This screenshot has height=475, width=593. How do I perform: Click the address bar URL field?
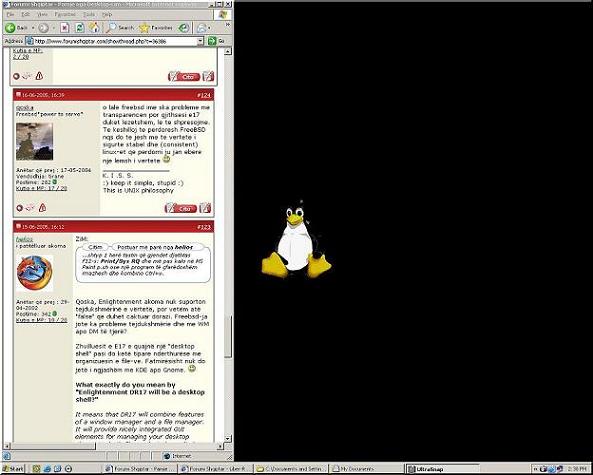[115, 41]
